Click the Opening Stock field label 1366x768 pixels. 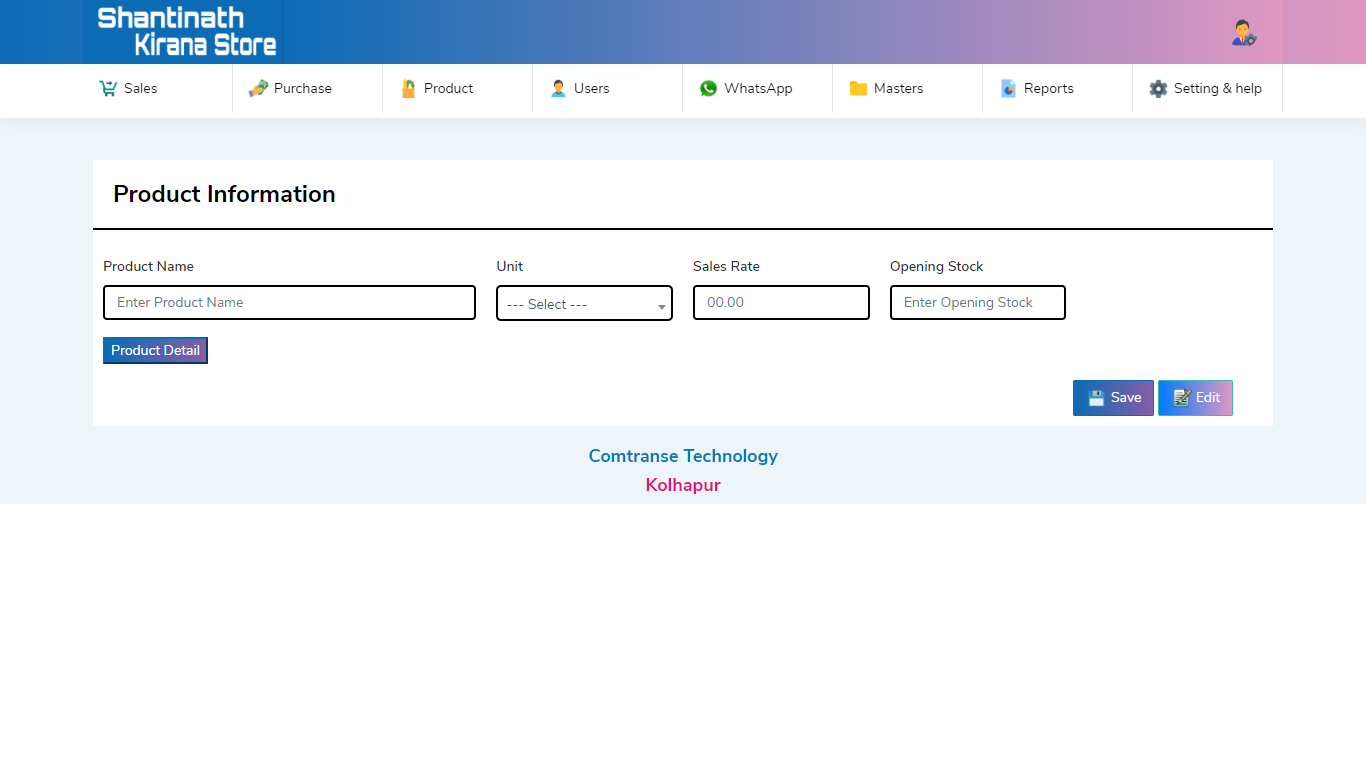936,266
